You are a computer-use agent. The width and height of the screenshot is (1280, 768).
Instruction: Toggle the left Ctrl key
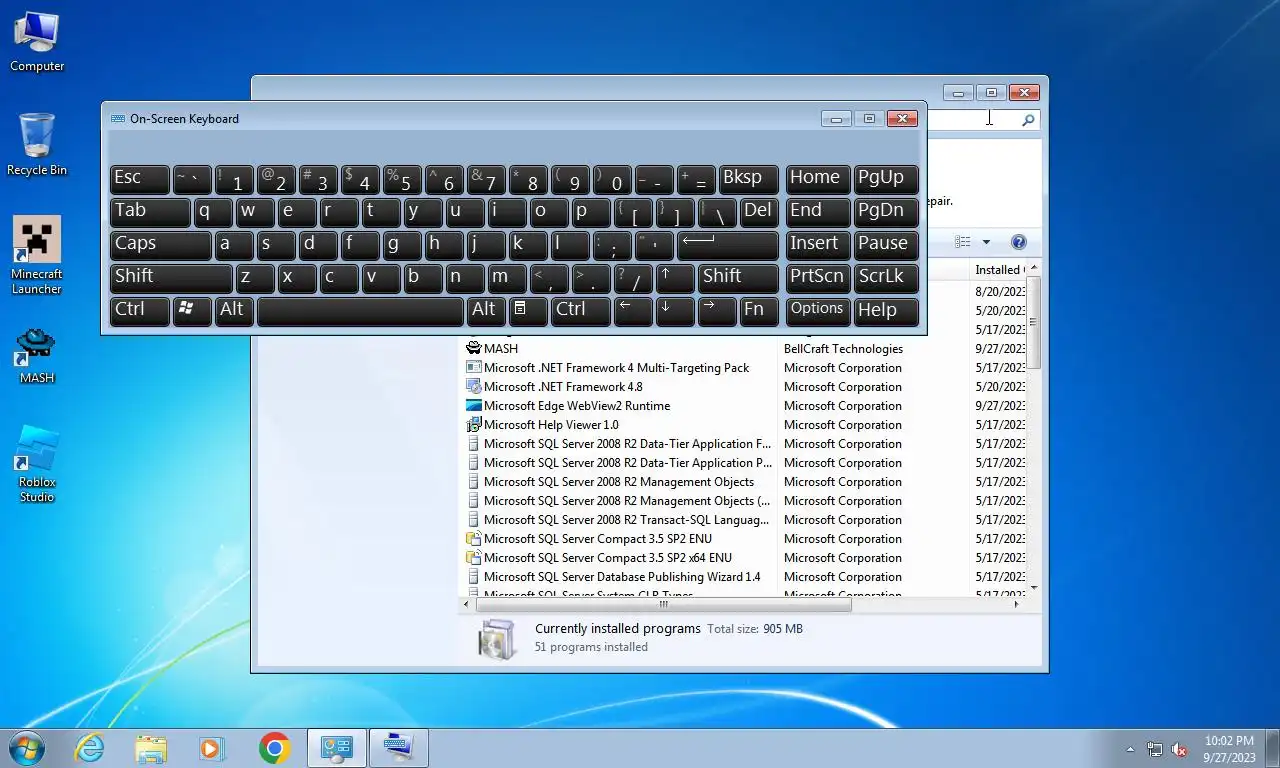click(139, 310)
